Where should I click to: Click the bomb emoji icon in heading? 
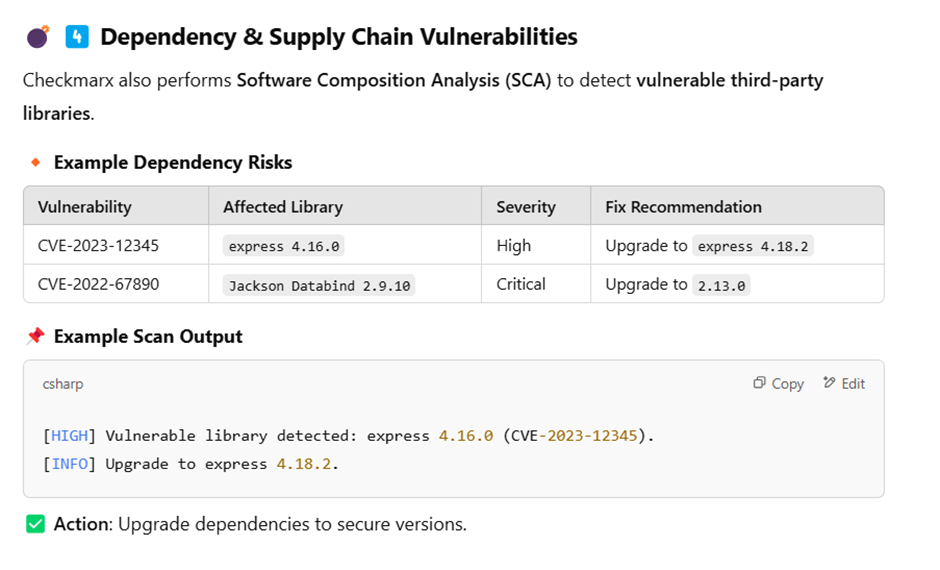pos(38,37)
